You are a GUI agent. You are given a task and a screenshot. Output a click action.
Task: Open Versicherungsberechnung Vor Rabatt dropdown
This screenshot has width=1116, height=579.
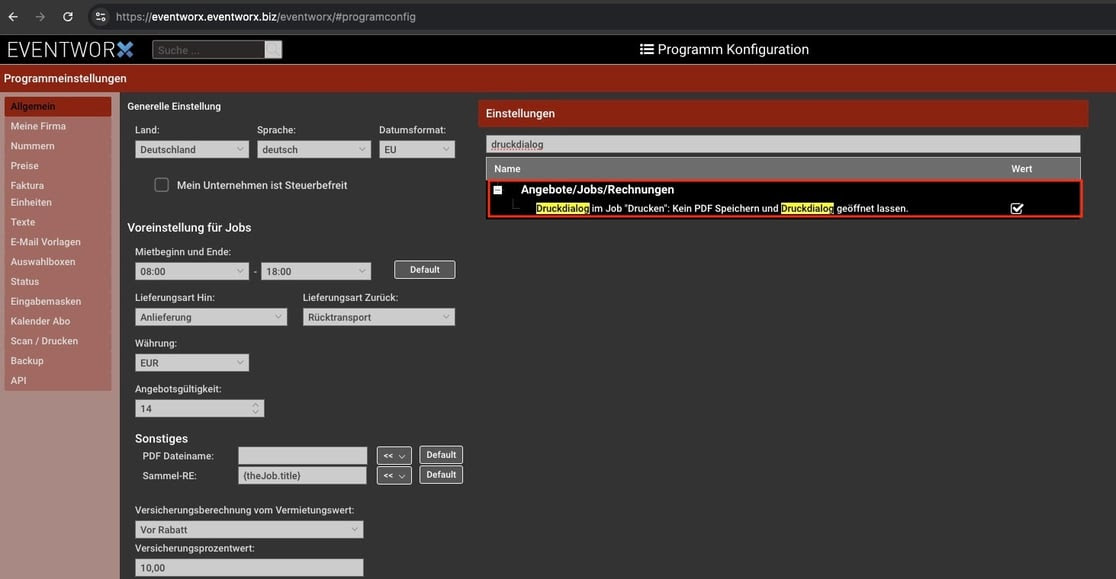coord(249,529)
